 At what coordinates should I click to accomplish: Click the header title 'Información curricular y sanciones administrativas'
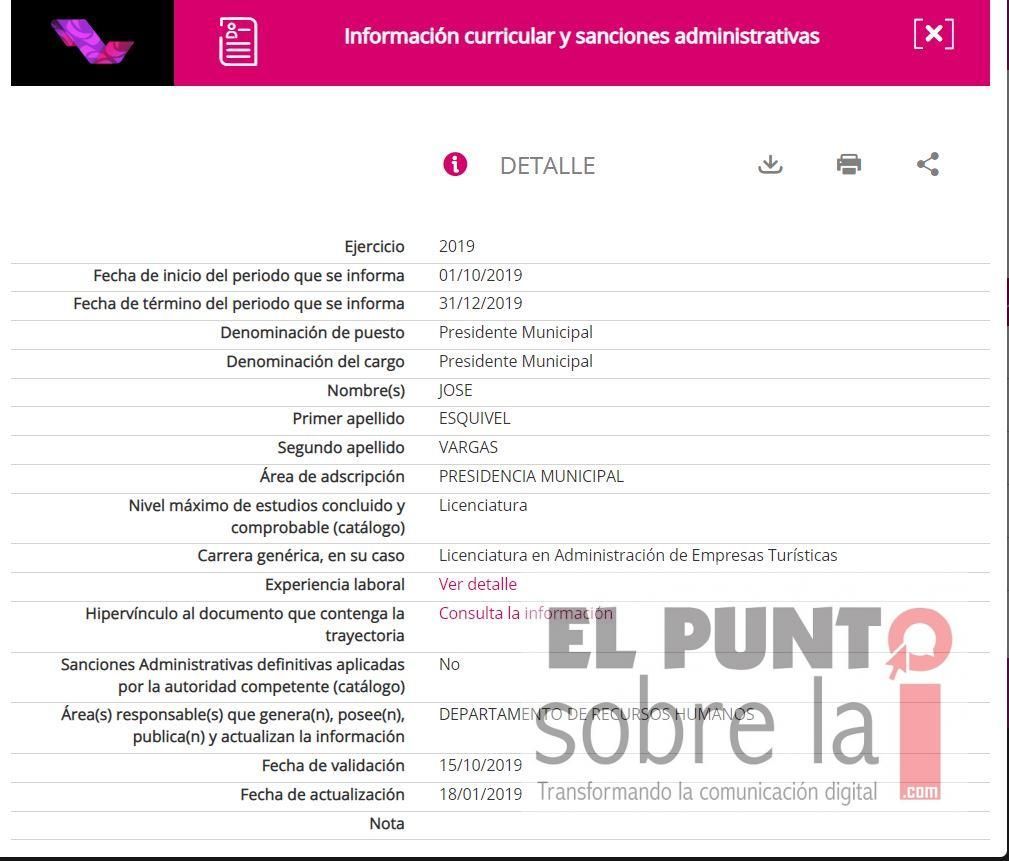point(582,36)
